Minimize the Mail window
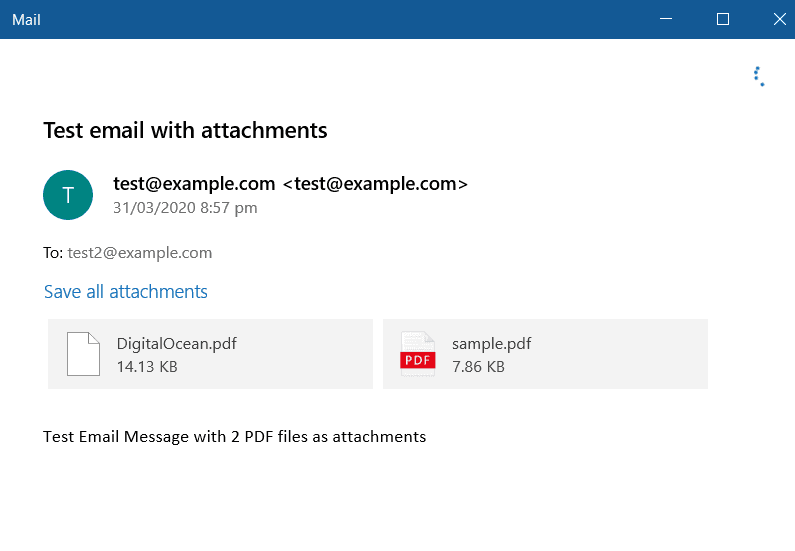This screenshot has height=551, width=795. (667, 19)
